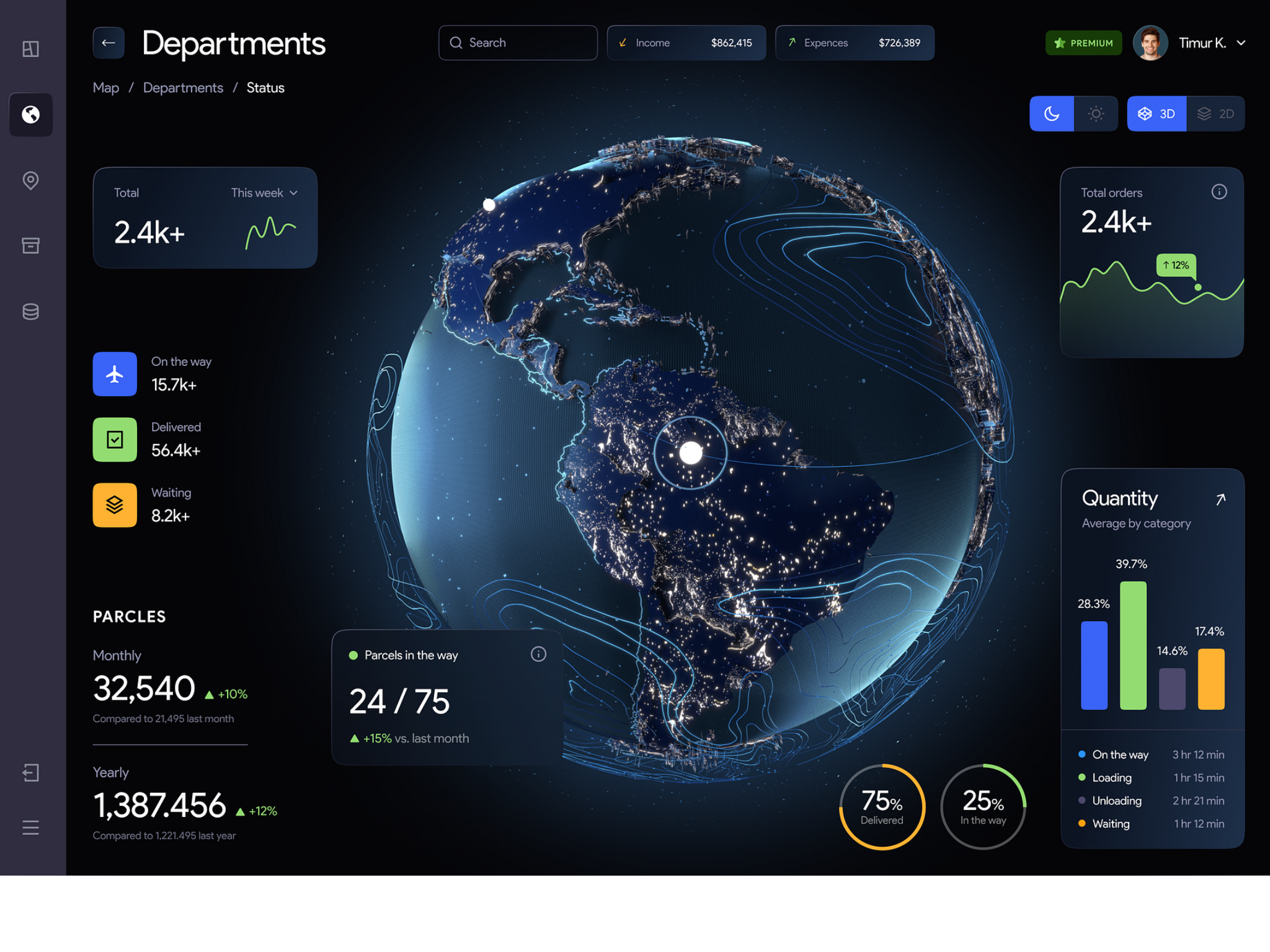This screenshot has height=952, width=1270.
Task: Open the This week dropdown
Action: [262, 193]
